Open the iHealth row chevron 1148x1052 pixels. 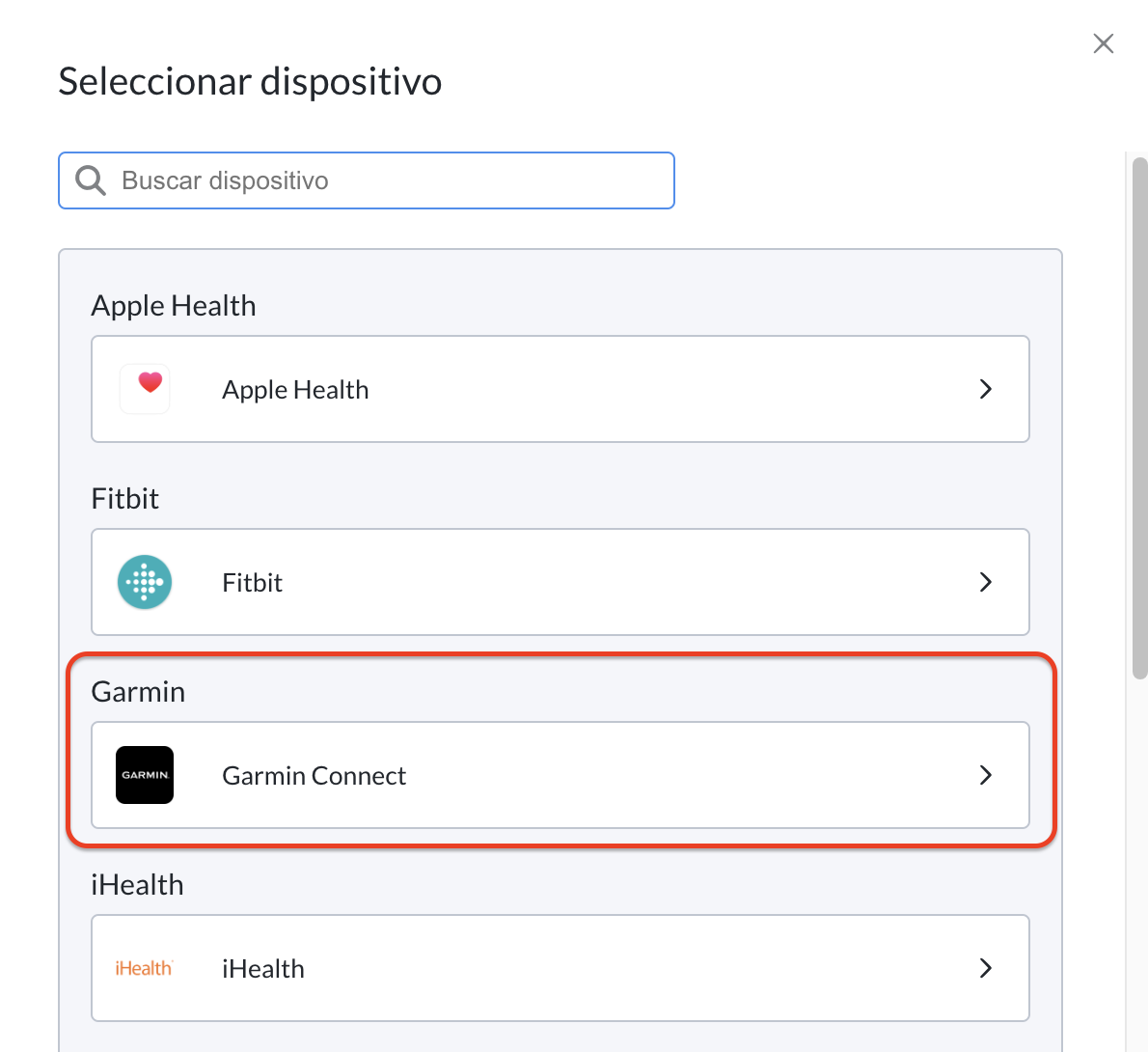(x=986, y=968)
